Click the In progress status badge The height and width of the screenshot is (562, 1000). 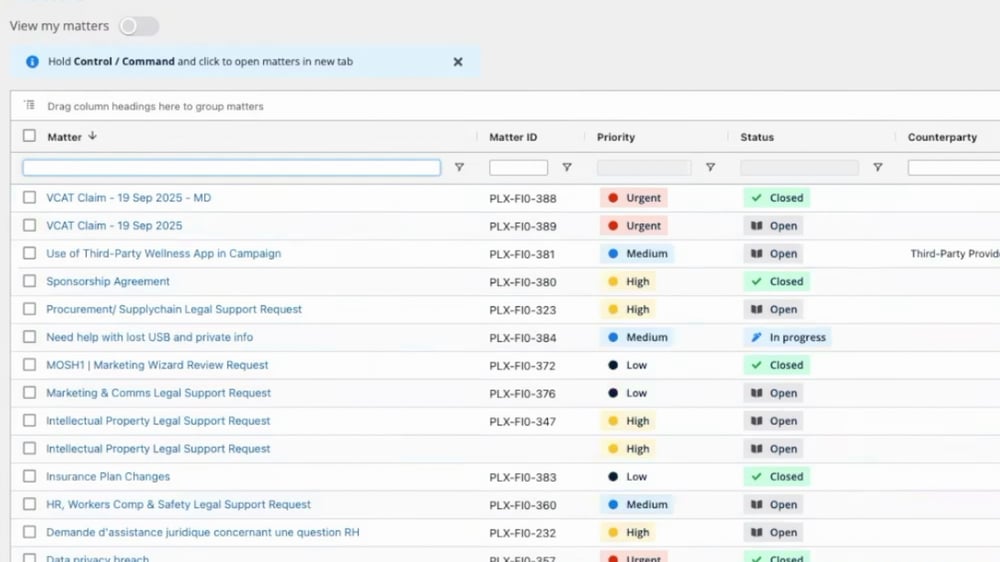788,338
